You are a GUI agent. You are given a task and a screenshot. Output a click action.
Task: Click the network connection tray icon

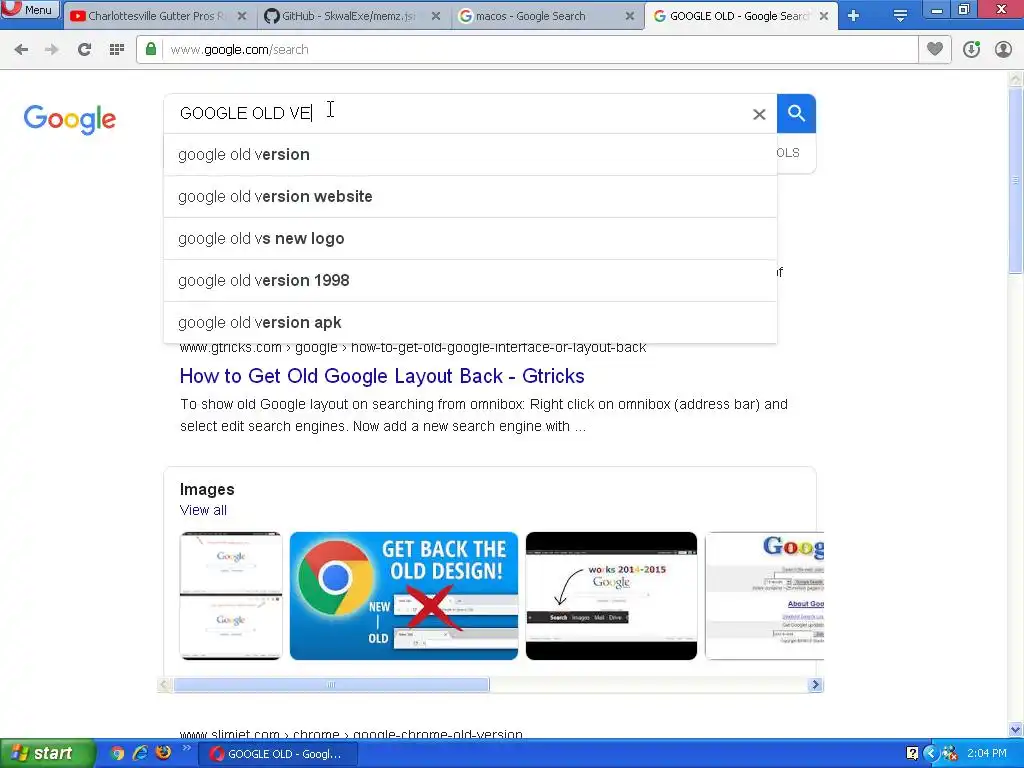coord(950,754)
